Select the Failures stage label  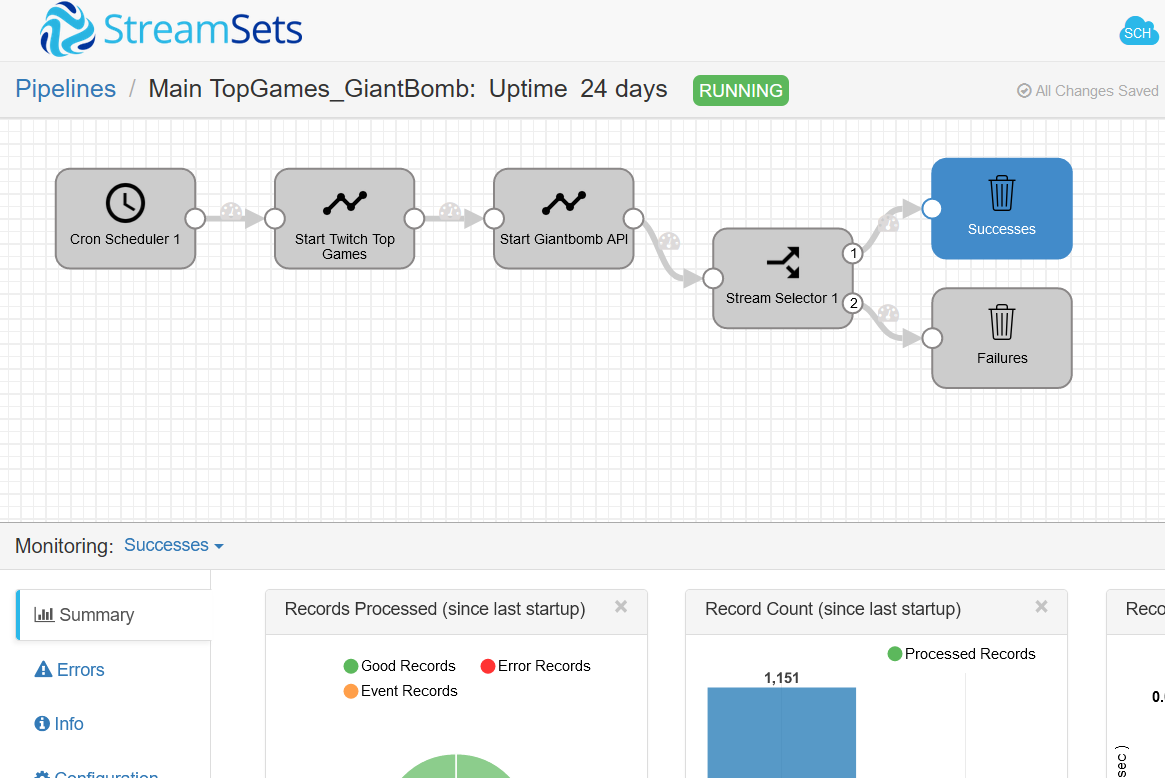pyautogui.click(x=1002, y=358)
